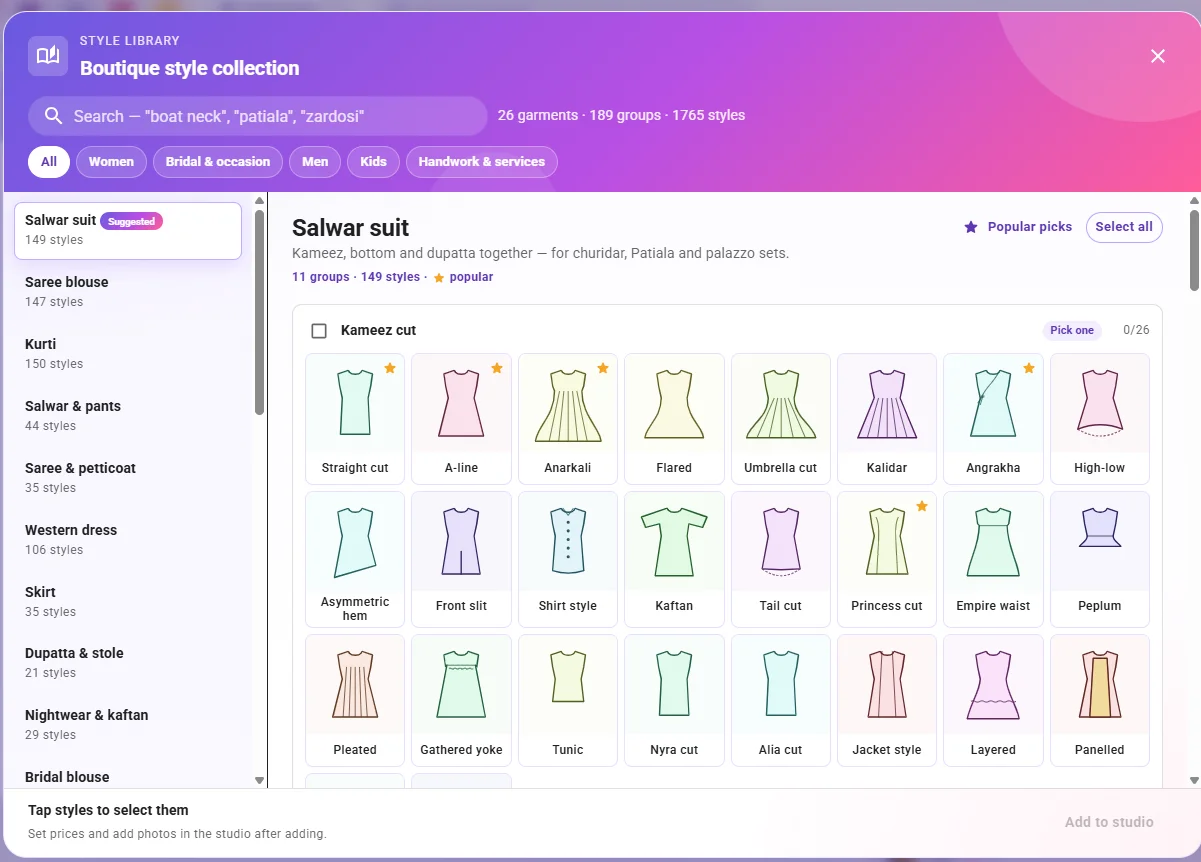Choose the Gathered yoke style

point(461,700)
